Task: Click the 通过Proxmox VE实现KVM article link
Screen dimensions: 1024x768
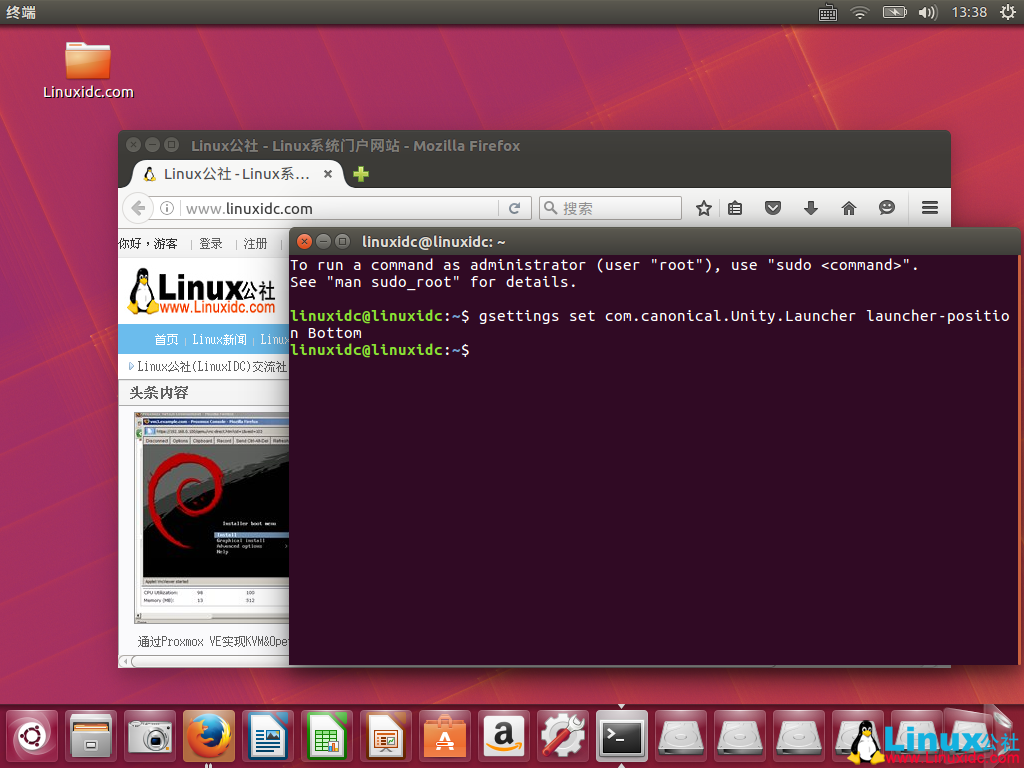Action: [213, 642]
